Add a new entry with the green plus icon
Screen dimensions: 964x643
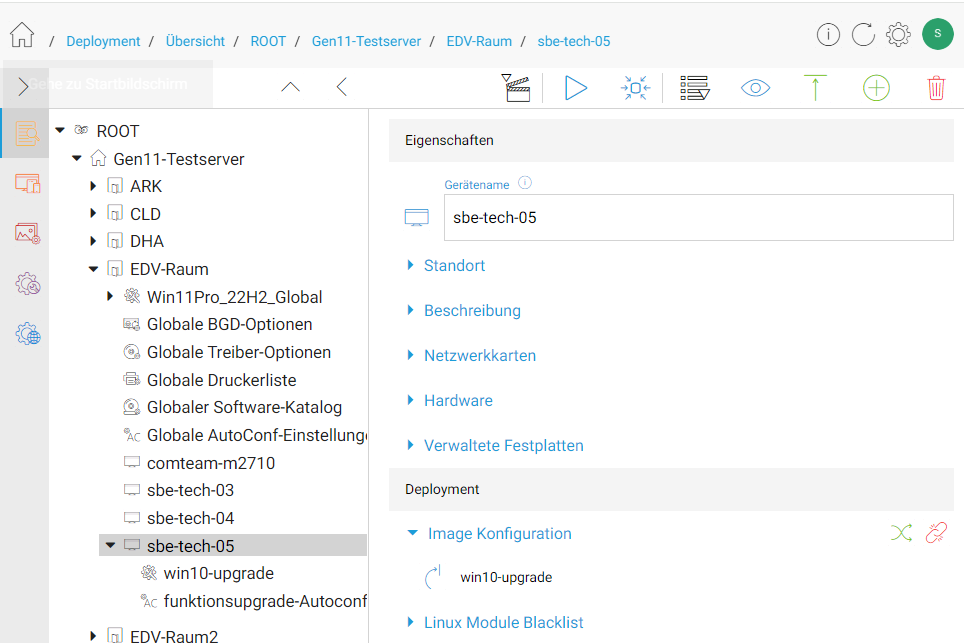pos(876,88)
